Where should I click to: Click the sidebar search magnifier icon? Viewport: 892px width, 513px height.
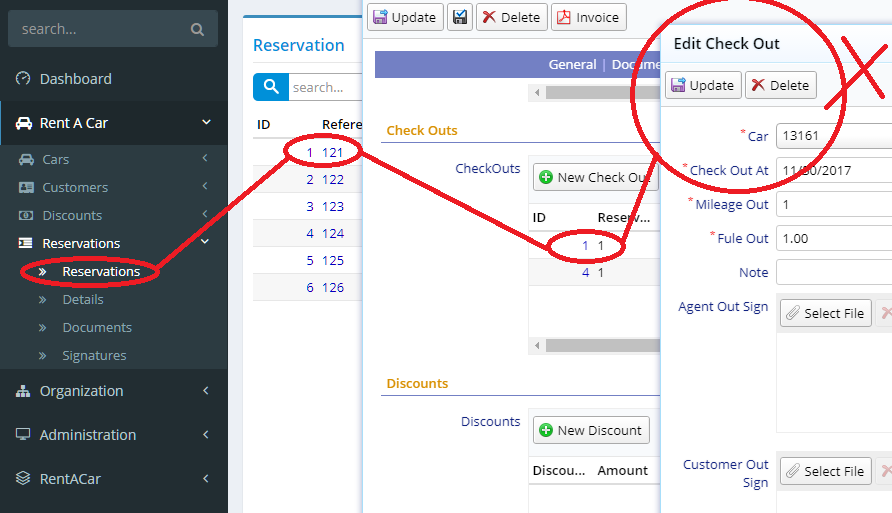click(x=197, y=30)
